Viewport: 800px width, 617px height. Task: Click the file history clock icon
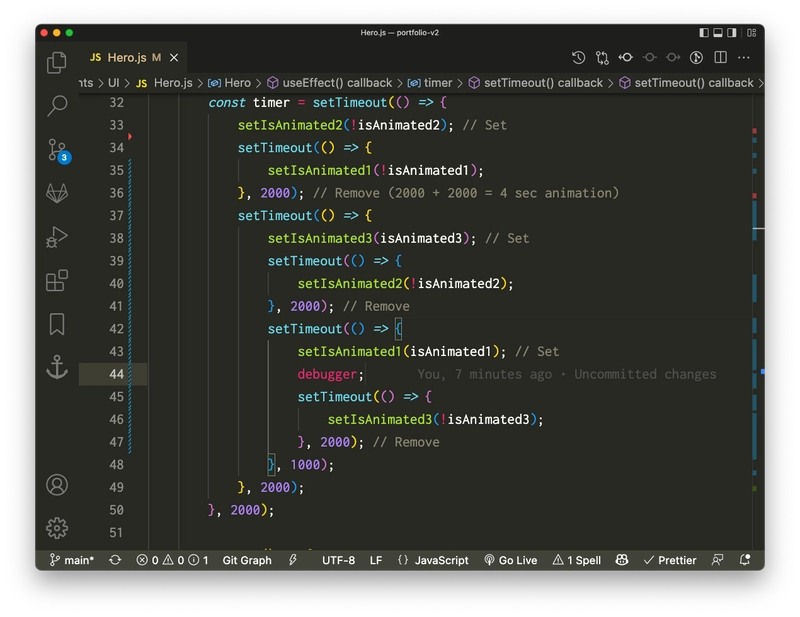pyautogui.click(x=578, y=58)
